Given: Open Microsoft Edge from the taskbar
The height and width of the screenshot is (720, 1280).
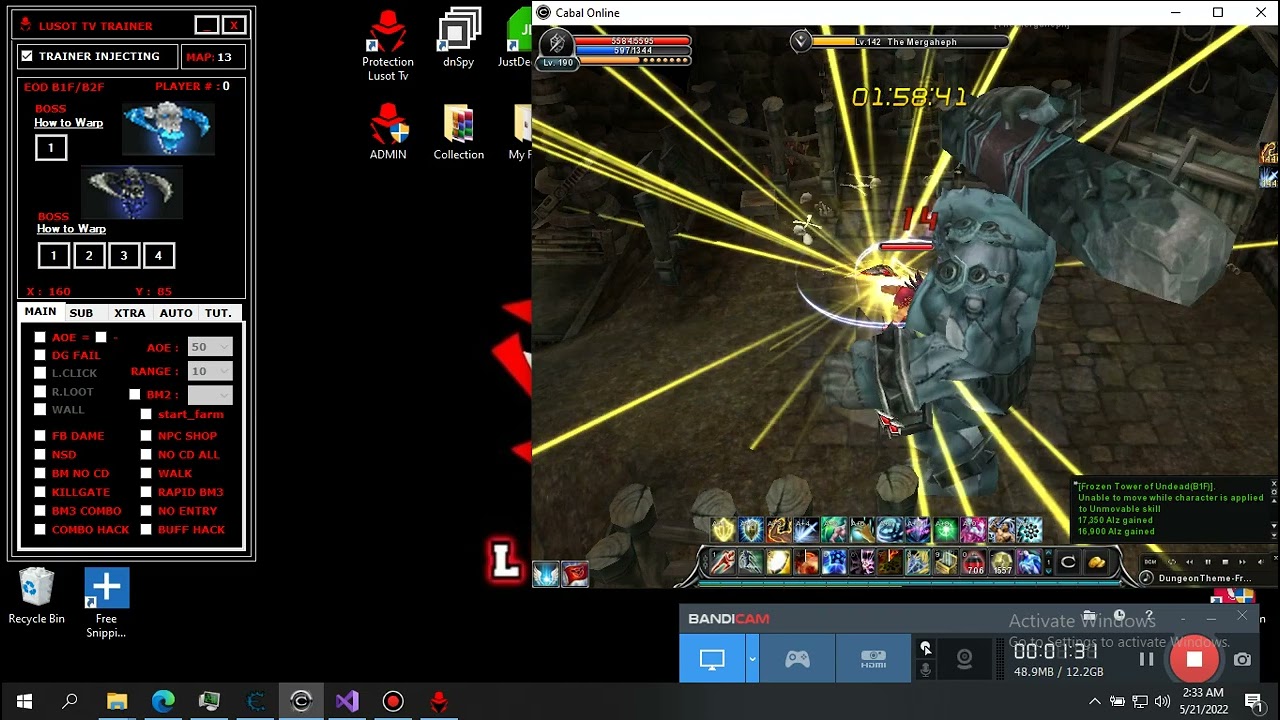Looking at the screenshot, I should [x=163, y=701].
